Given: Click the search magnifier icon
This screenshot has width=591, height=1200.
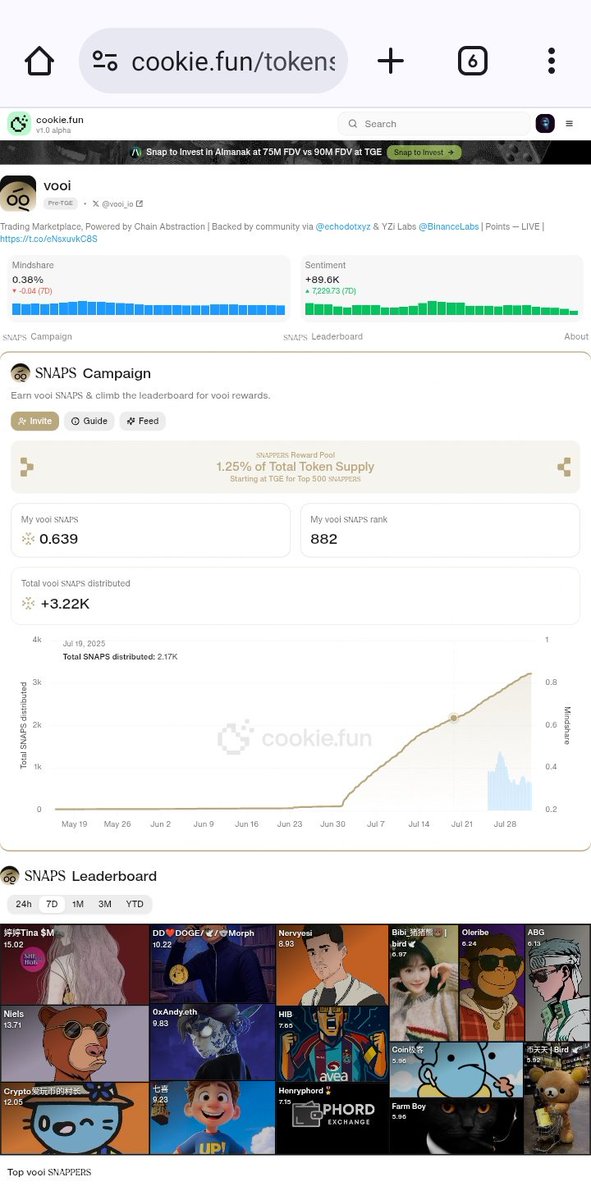Looking at the screenshot, I should click(x=353, y=124).
